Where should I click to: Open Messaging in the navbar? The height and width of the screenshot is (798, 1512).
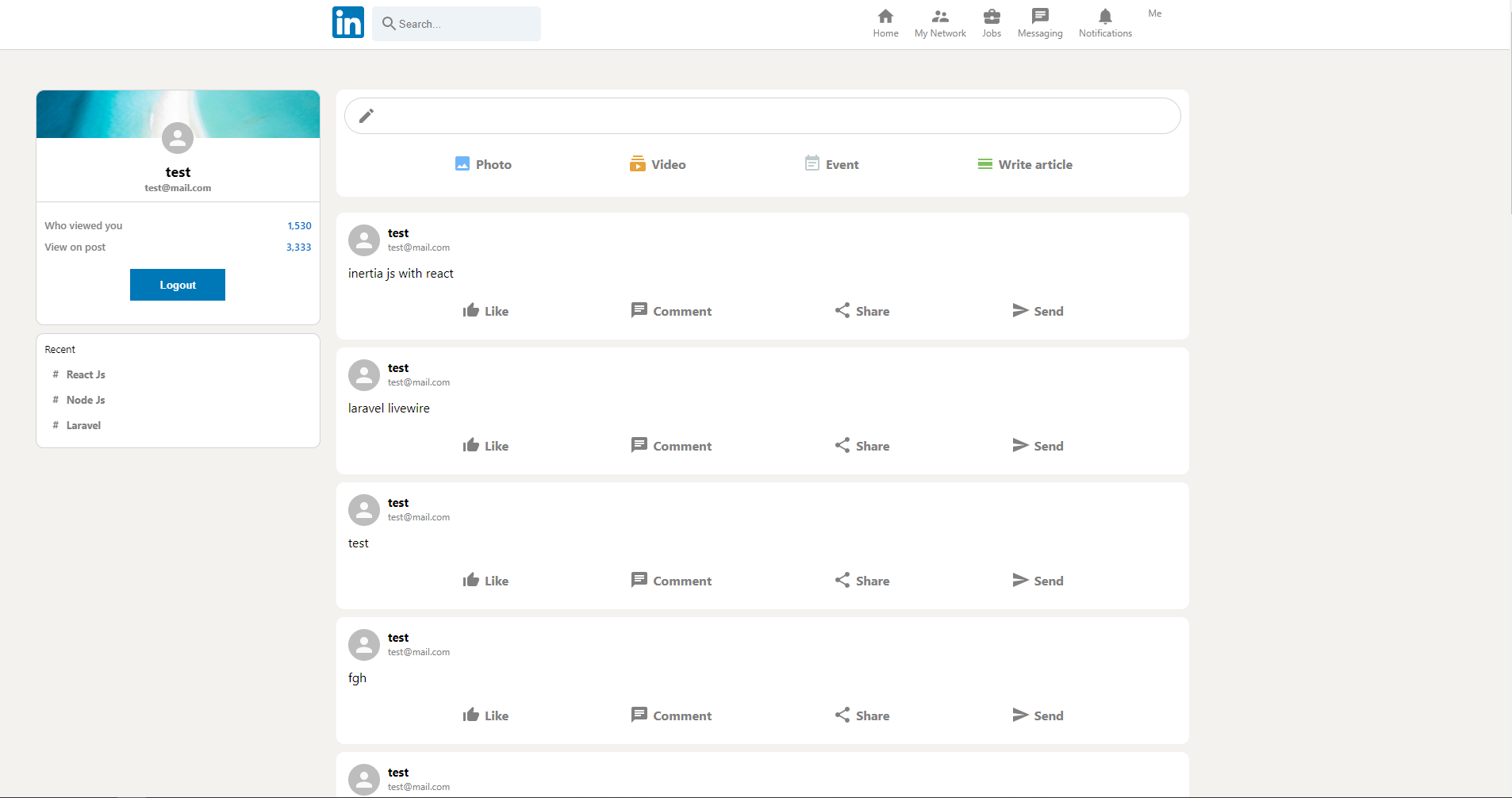click(1040, 24)
